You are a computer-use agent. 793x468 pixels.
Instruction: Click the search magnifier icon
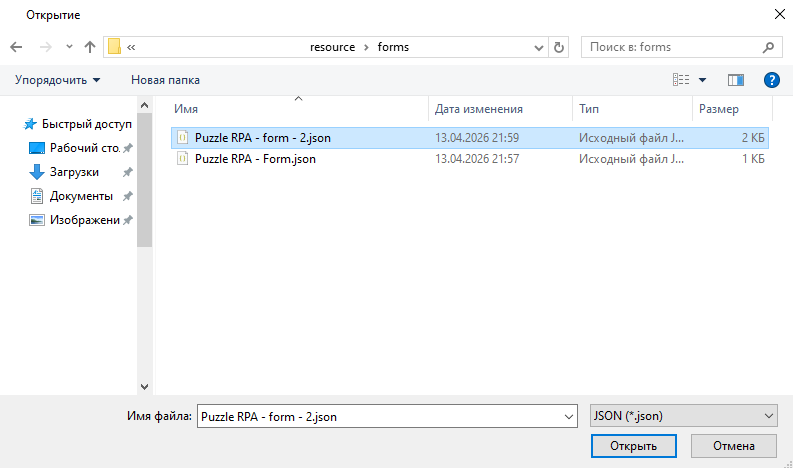(768, 47)
